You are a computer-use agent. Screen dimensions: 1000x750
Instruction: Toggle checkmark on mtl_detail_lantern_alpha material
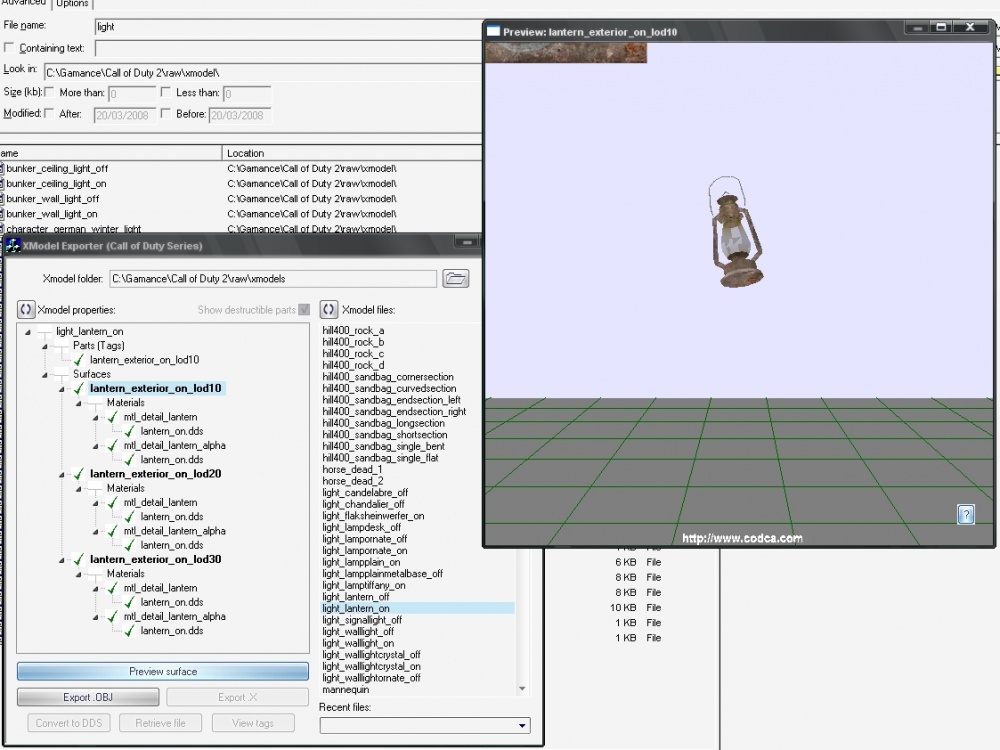pyautogui.click(x=112, y=445)
